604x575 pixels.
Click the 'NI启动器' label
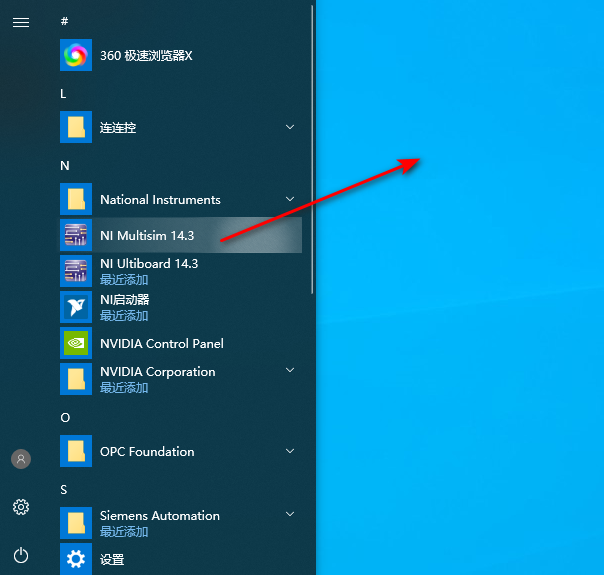[125, 300]
